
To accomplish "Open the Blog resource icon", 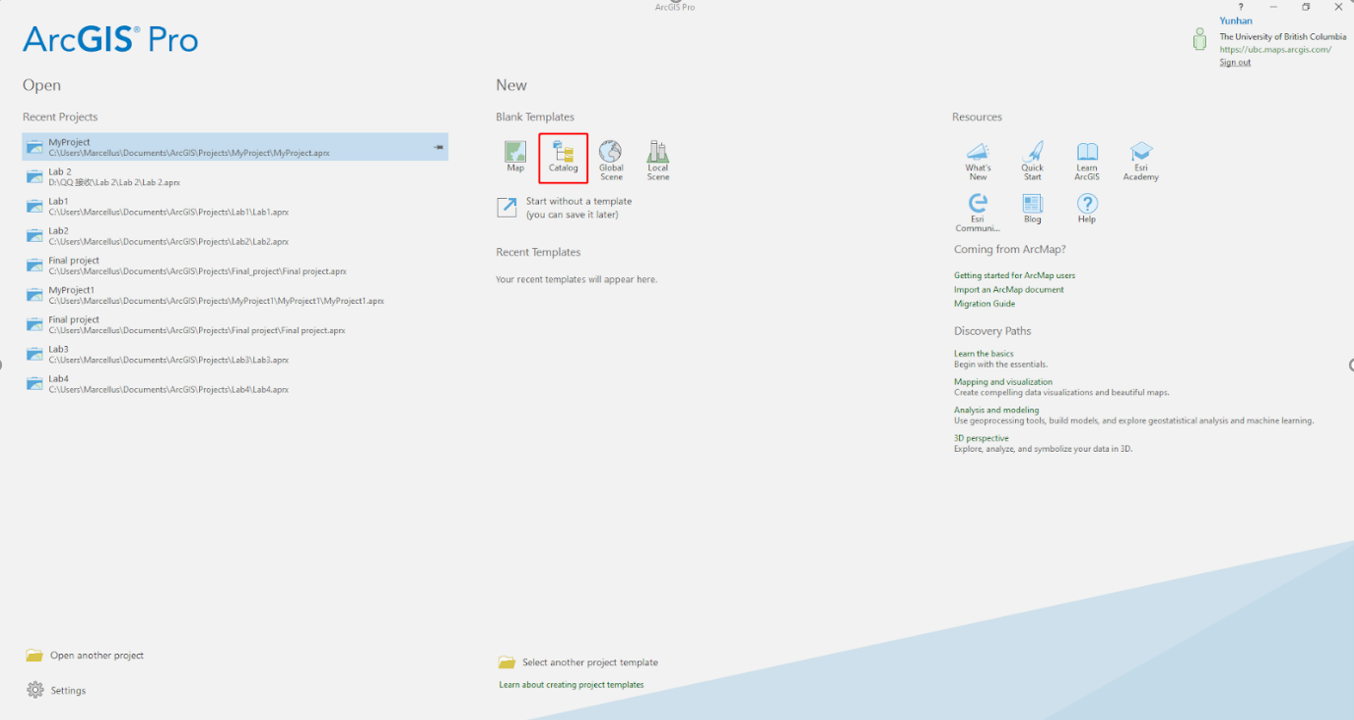I will pos(1032,205).
